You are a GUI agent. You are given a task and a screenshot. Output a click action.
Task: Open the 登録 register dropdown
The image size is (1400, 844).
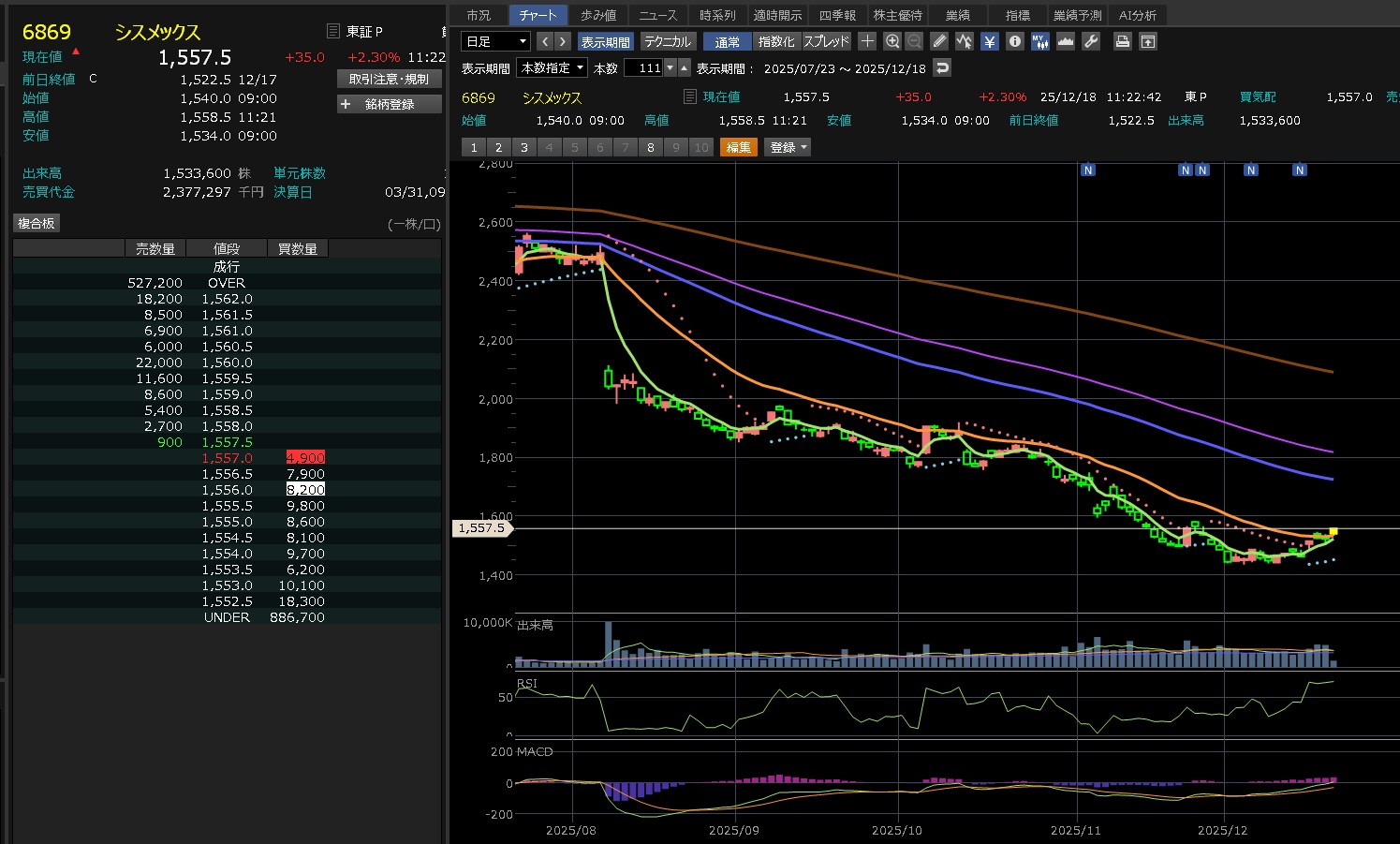point(788,147)
